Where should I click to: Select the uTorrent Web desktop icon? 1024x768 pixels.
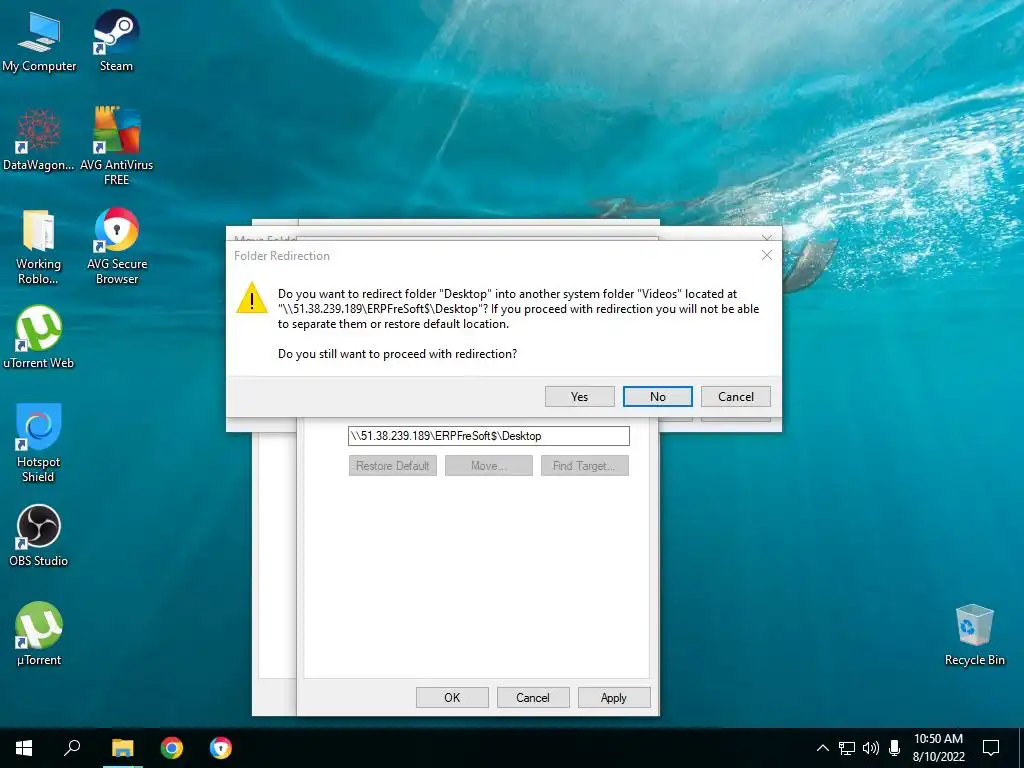coord(39,337)
